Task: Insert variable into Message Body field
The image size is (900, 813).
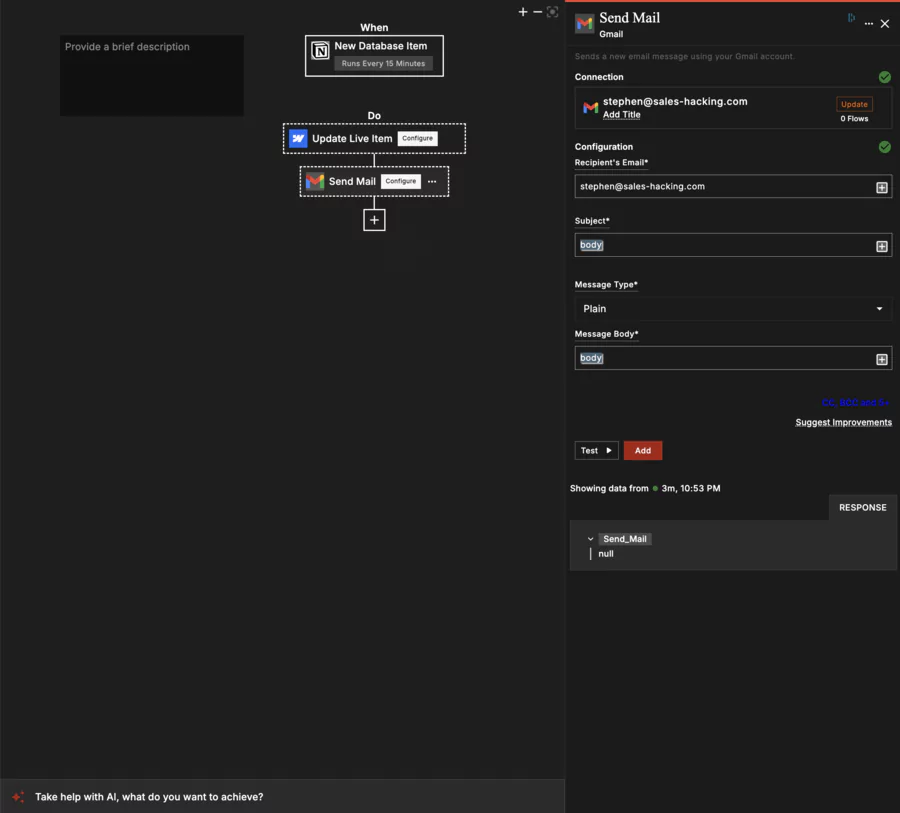Action: [x=882, y=359]
